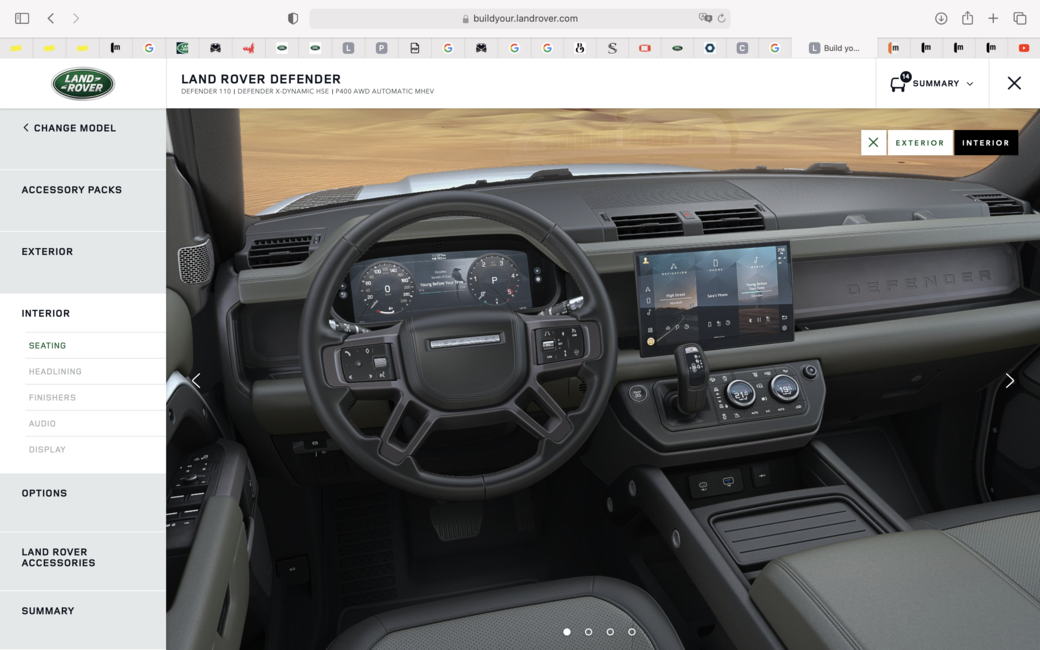Select the first carousel dot
This screenshot has height=650, width=1040.
[x=567, y=632]
